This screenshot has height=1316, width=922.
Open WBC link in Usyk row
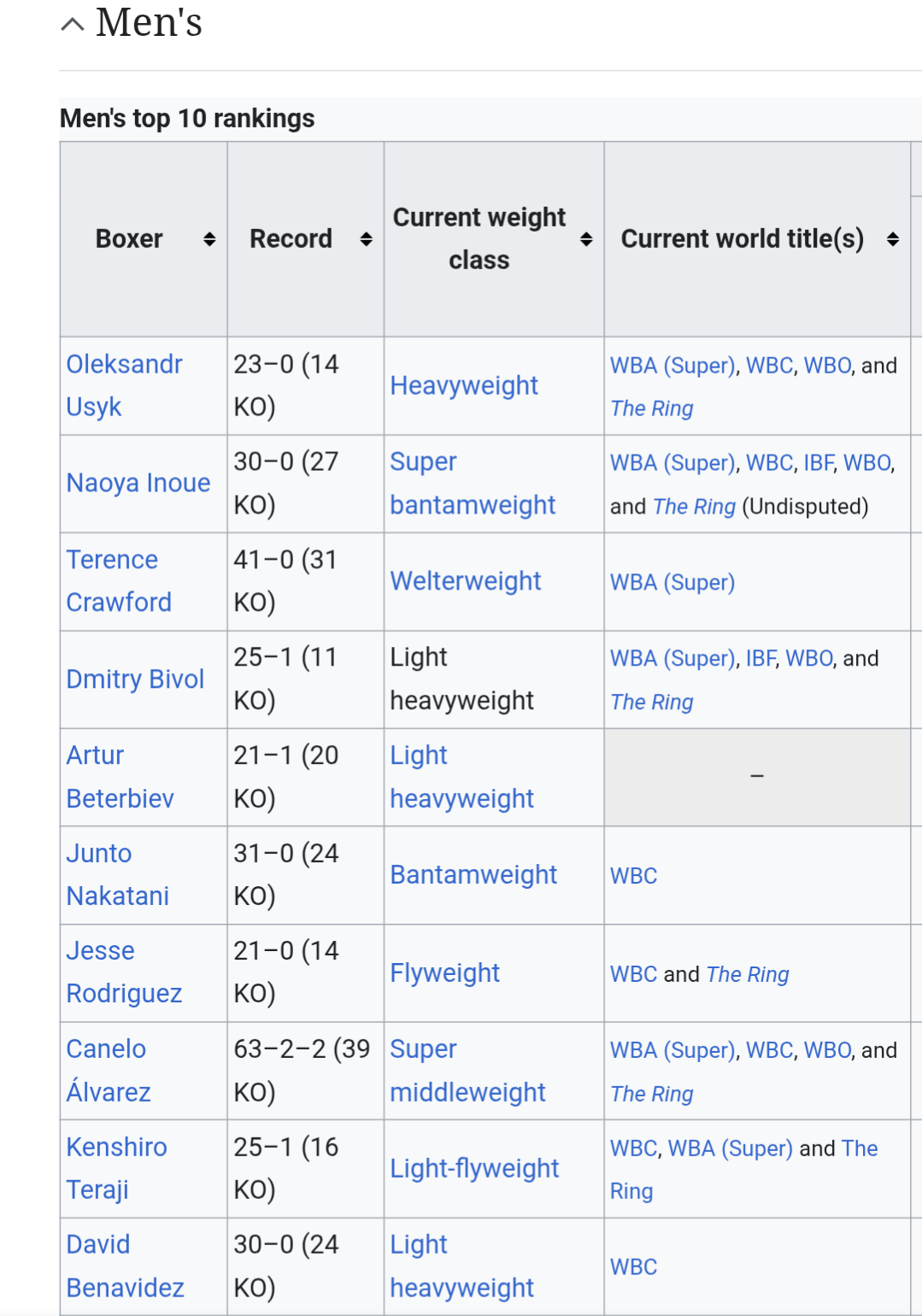click(770, 366)
